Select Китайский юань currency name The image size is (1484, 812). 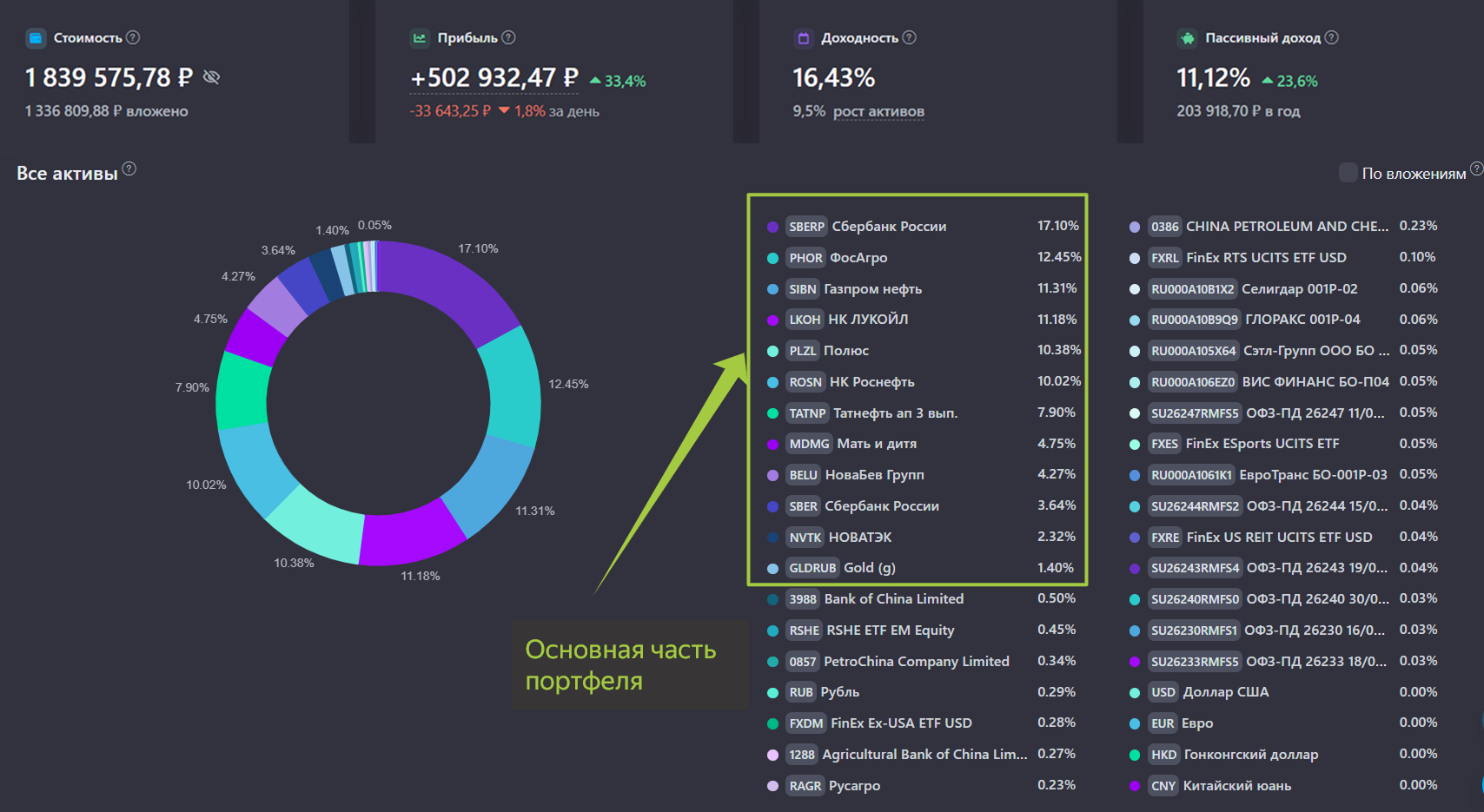pos(1237,786)
